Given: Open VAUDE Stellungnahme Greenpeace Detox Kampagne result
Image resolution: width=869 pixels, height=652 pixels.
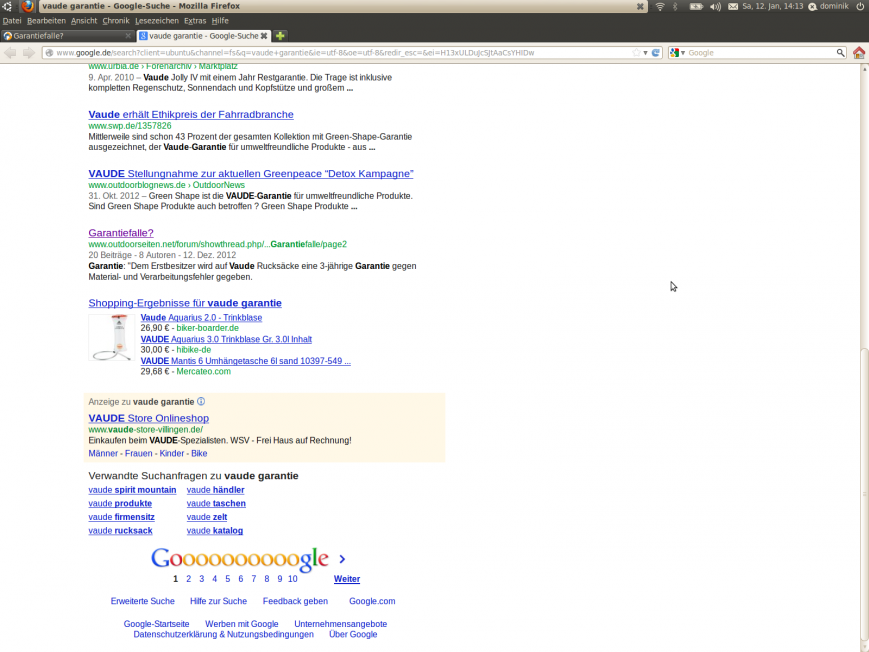Looking at the screenshot, I should (x=251, y=174).
